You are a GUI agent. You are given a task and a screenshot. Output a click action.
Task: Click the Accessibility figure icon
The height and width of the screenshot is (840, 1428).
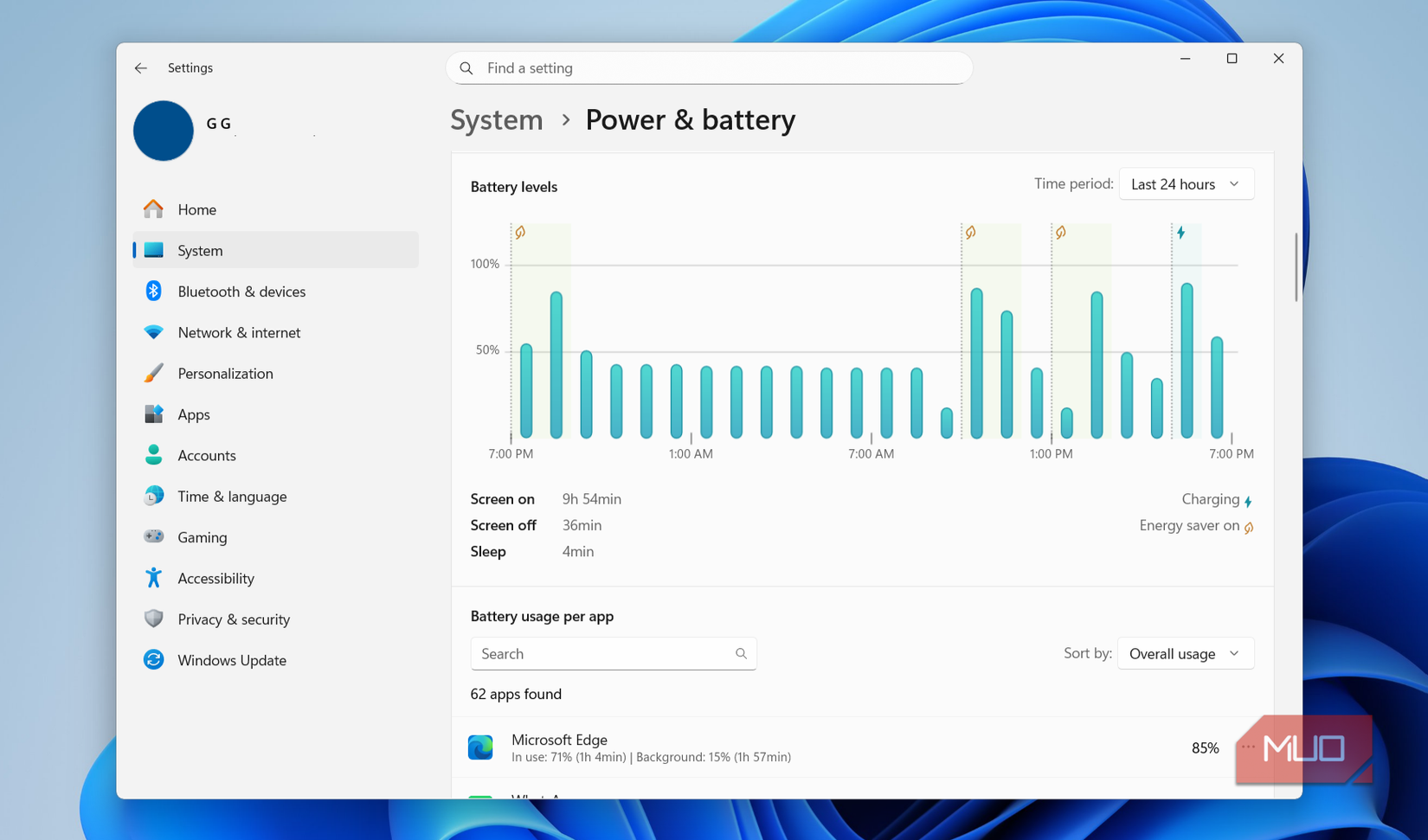(153, 578)
